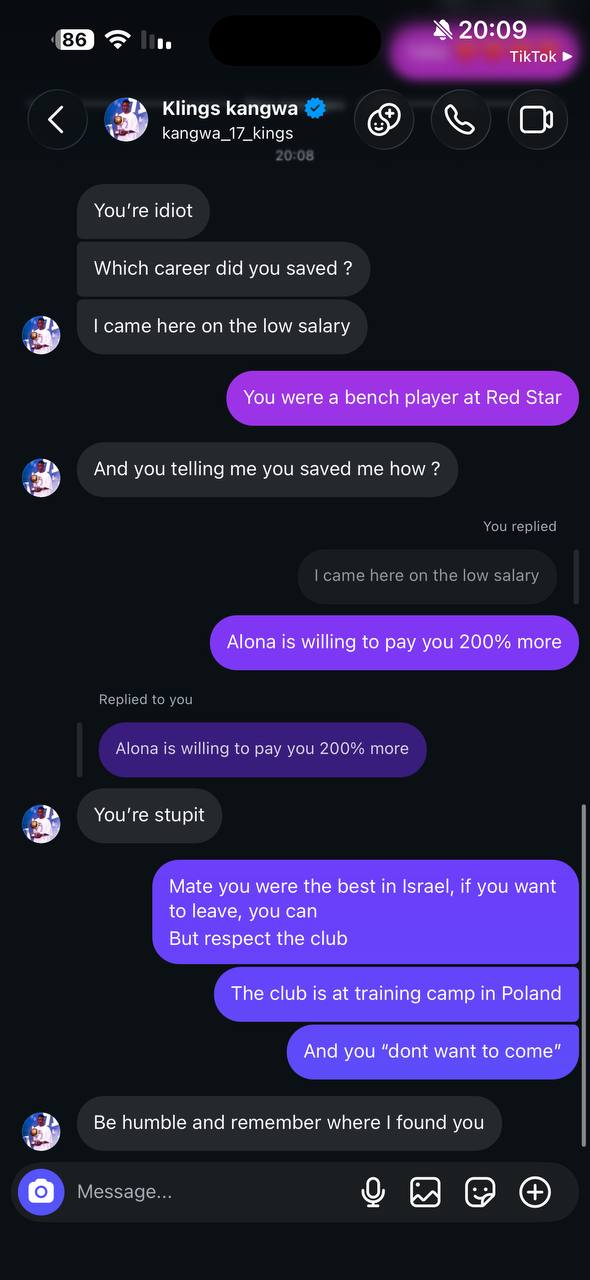Click in the Message text field
This screenshot has width=590, height=1280.
(210, 1191)
